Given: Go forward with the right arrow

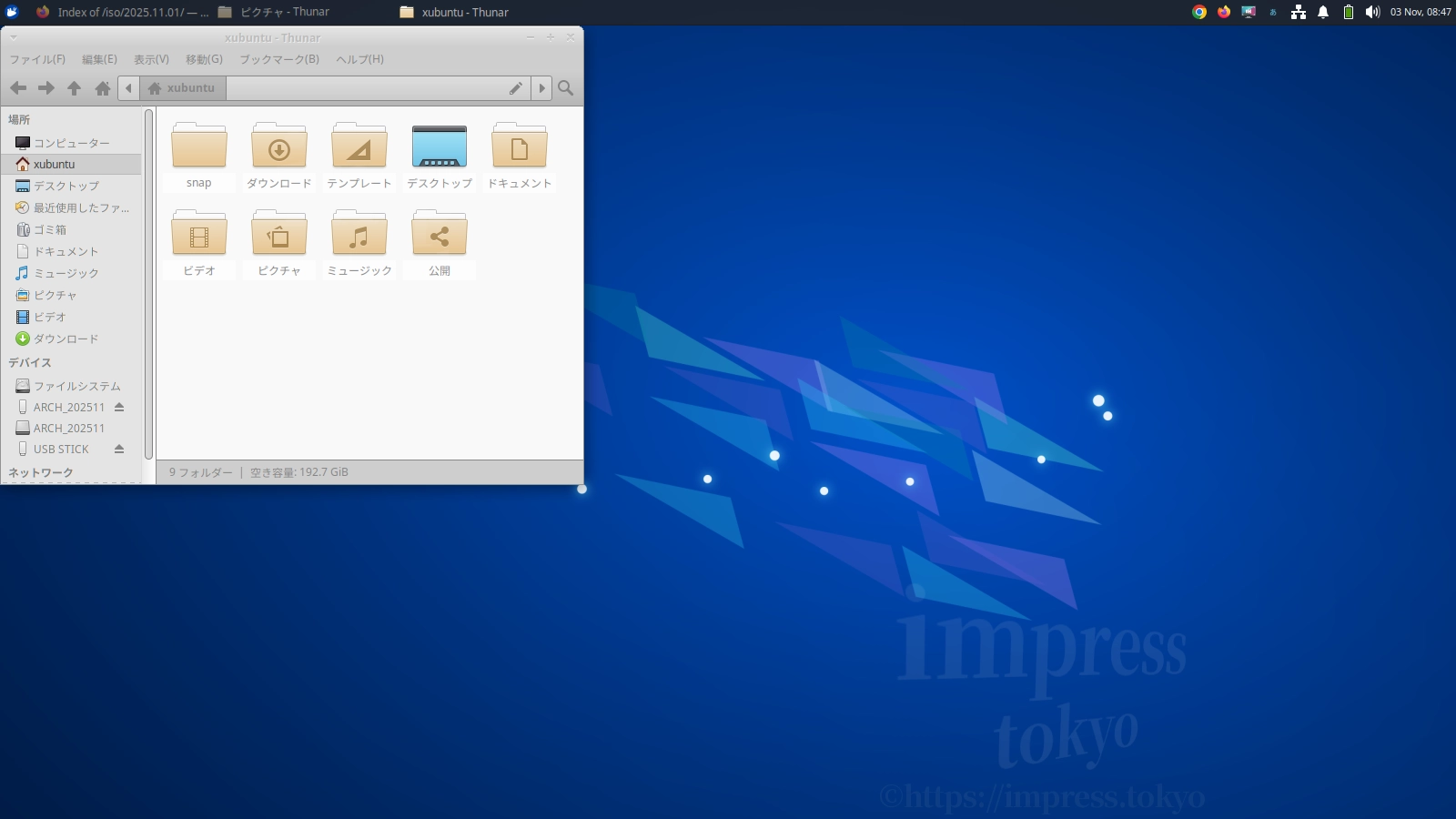Looking at the screenshot, I should click(x=46, y=88).
